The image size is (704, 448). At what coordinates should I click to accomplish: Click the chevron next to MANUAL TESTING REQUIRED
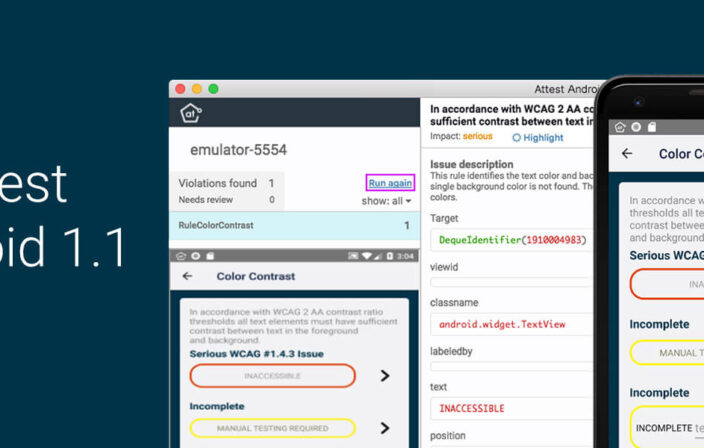click(385, 428)
